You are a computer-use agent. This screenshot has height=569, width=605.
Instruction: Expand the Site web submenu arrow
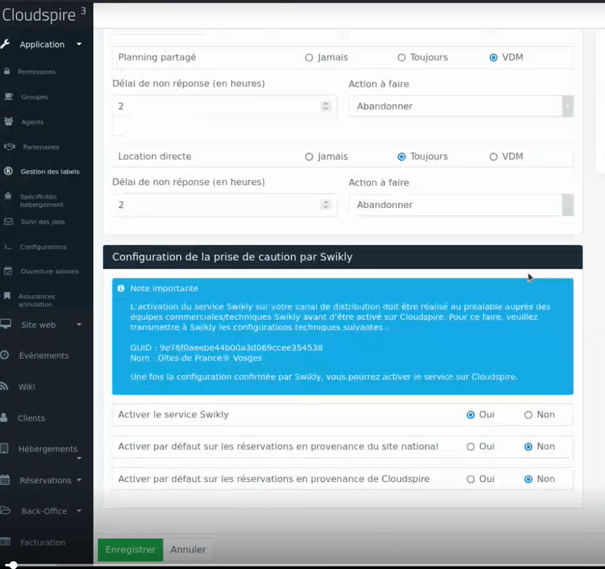click(79, 324)
